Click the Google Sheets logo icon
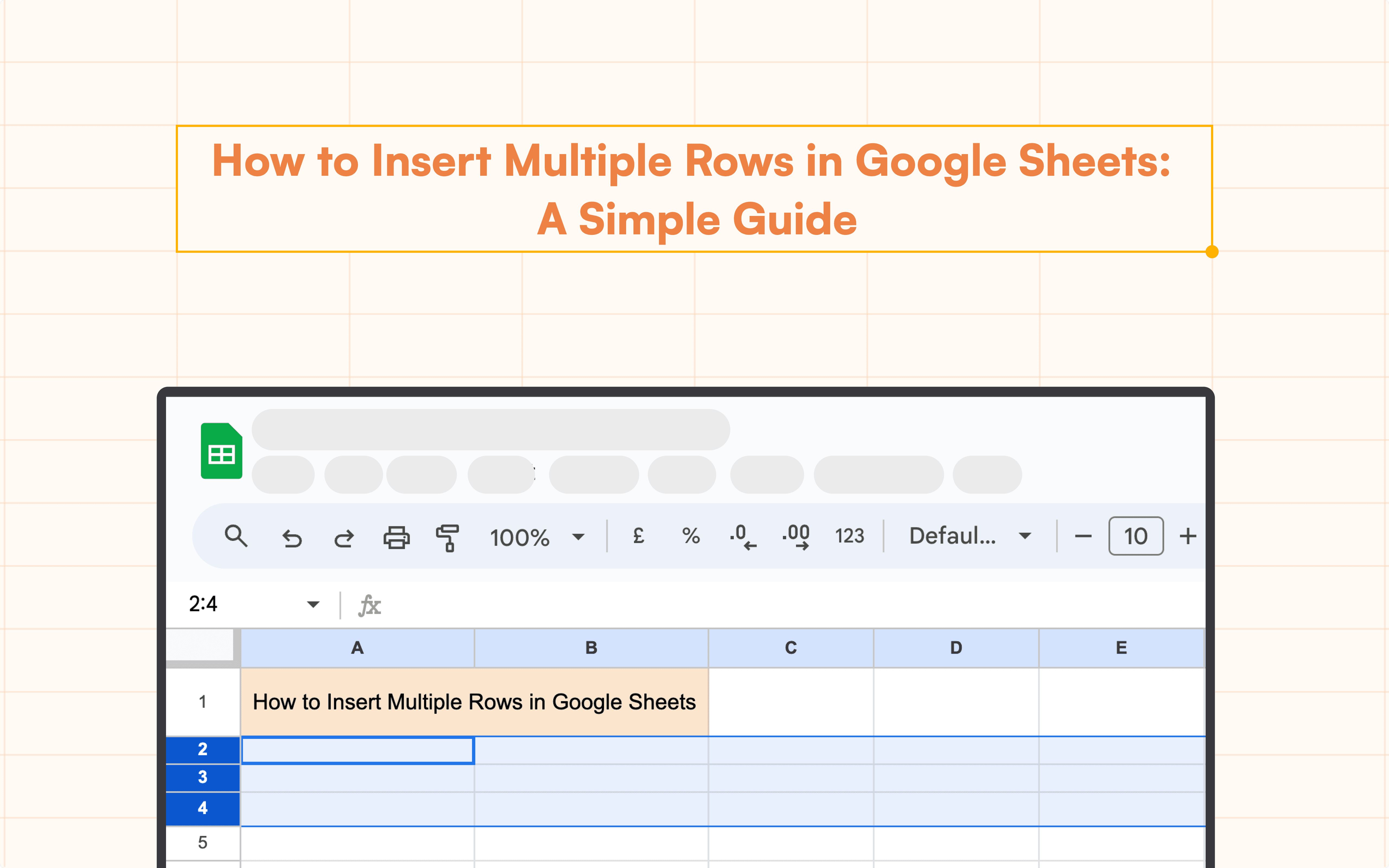 pos(222,451)
